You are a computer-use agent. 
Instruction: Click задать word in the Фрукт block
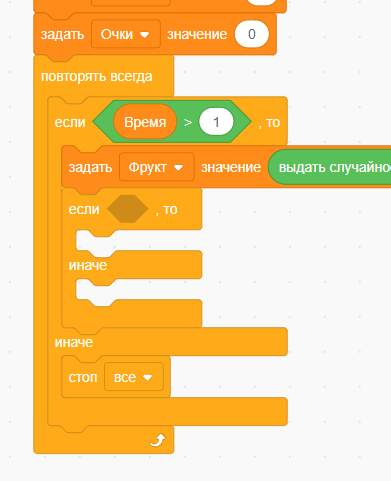click(90, 167)
